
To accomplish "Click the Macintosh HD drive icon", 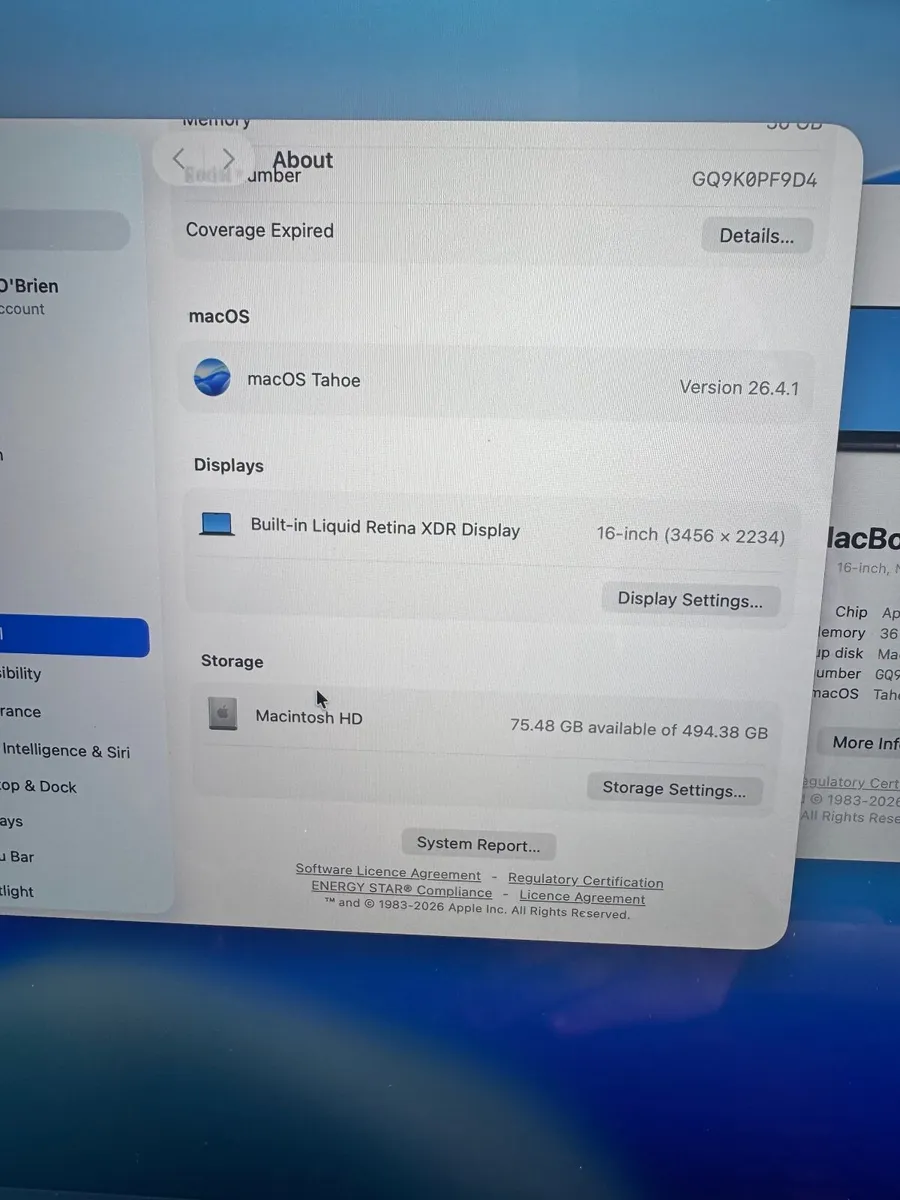I will click(x=221, y=714).
